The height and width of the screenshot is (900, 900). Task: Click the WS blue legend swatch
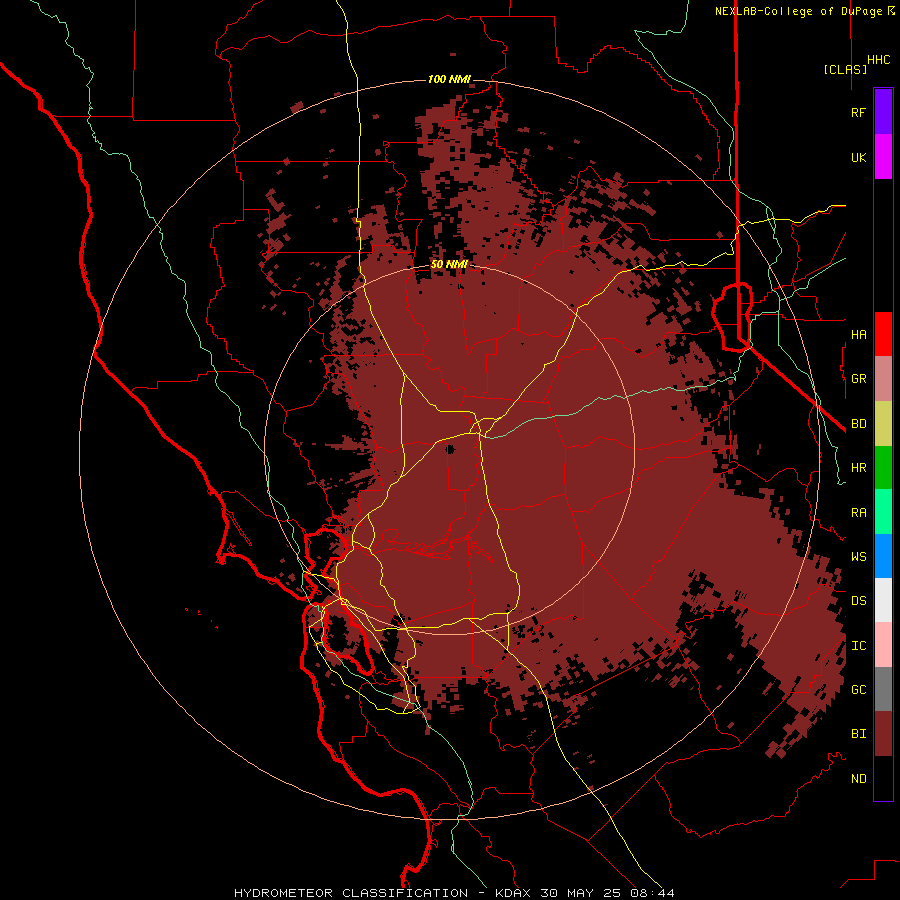point(883,556)
